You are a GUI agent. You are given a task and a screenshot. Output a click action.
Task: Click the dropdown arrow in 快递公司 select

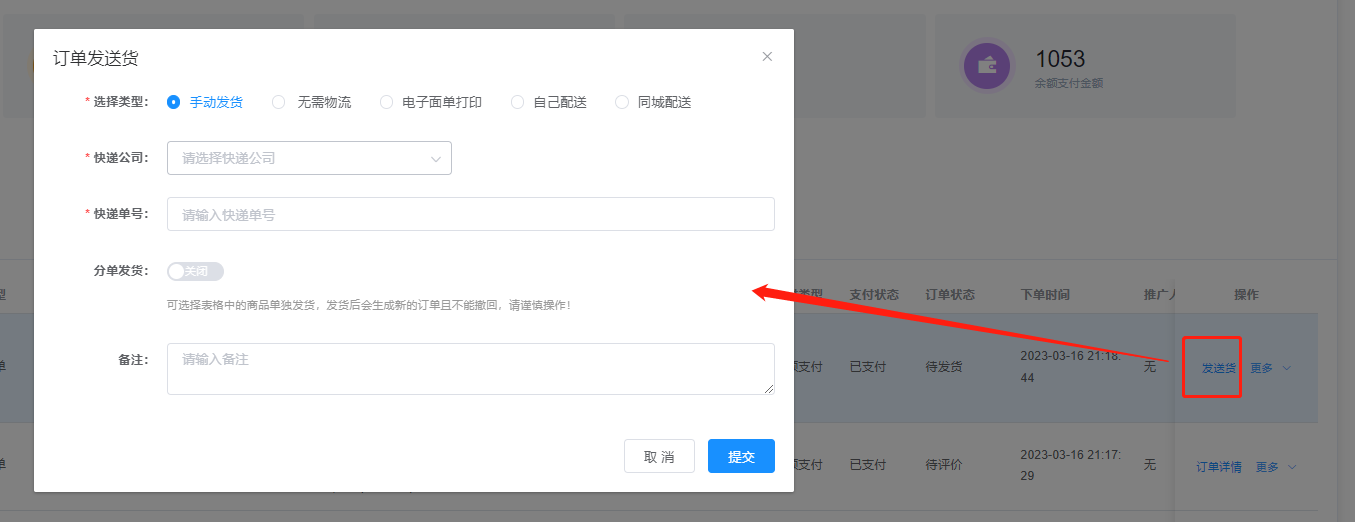pyautogui.click(x=436, y=158)
